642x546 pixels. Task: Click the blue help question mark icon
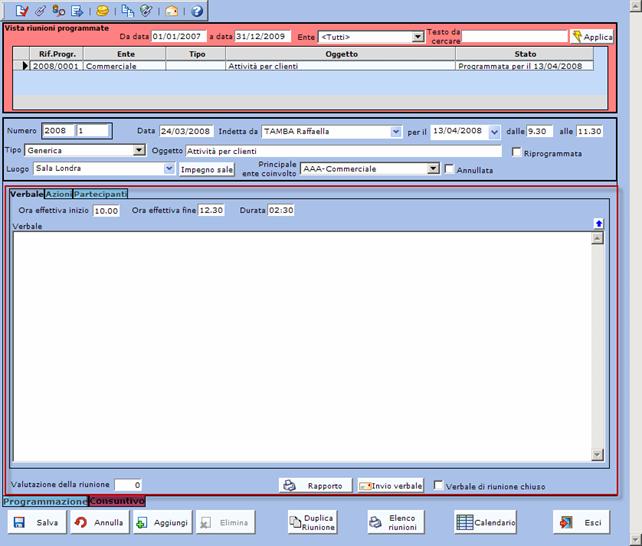click(197, 11)
